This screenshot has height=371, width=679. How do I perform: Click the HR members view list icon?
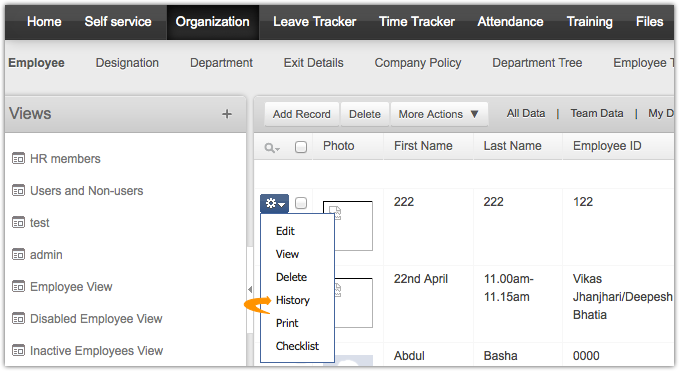[18, 158]
